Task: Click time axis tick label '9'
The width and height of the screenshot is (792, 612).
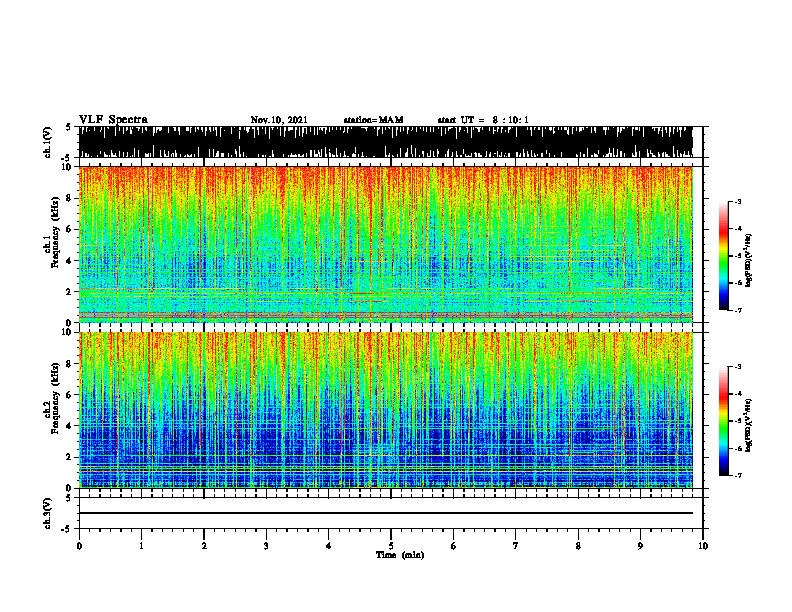Action: click(640, 546)
